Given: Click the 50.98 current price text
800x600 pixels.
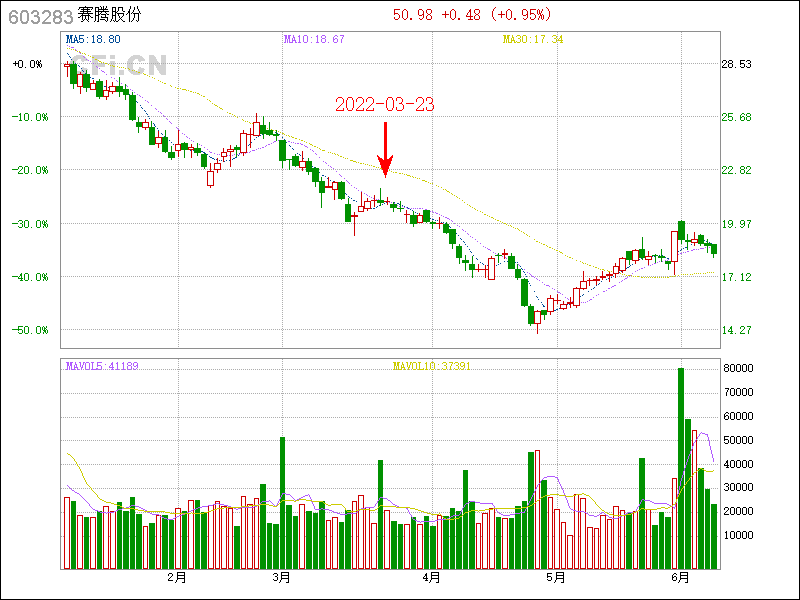Looking at the screenshot, I should 414,15.
